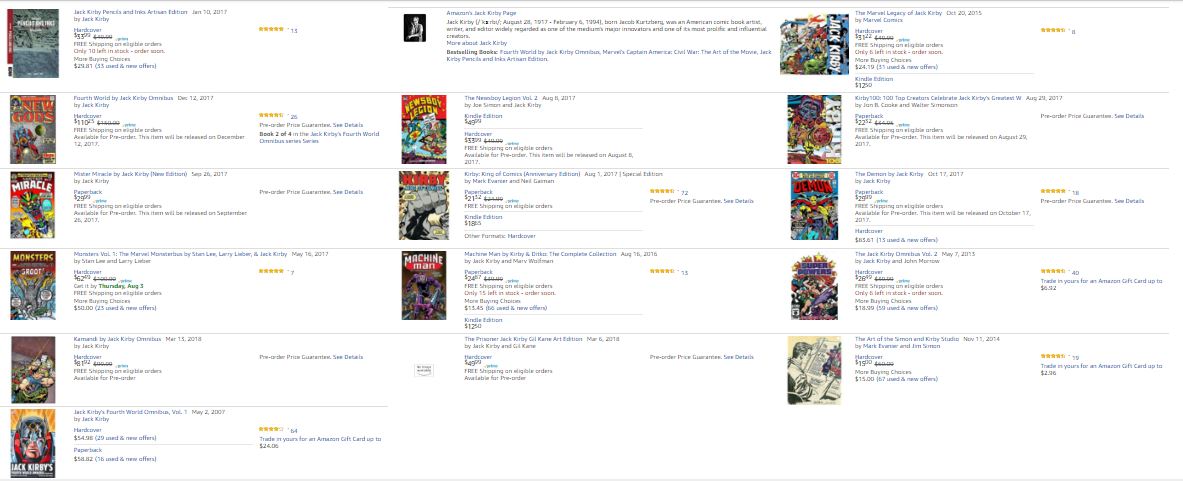Select Kindle Edition for Machine Man
This screenshot has width=1183, height=481.
click(x=483, y=320)
